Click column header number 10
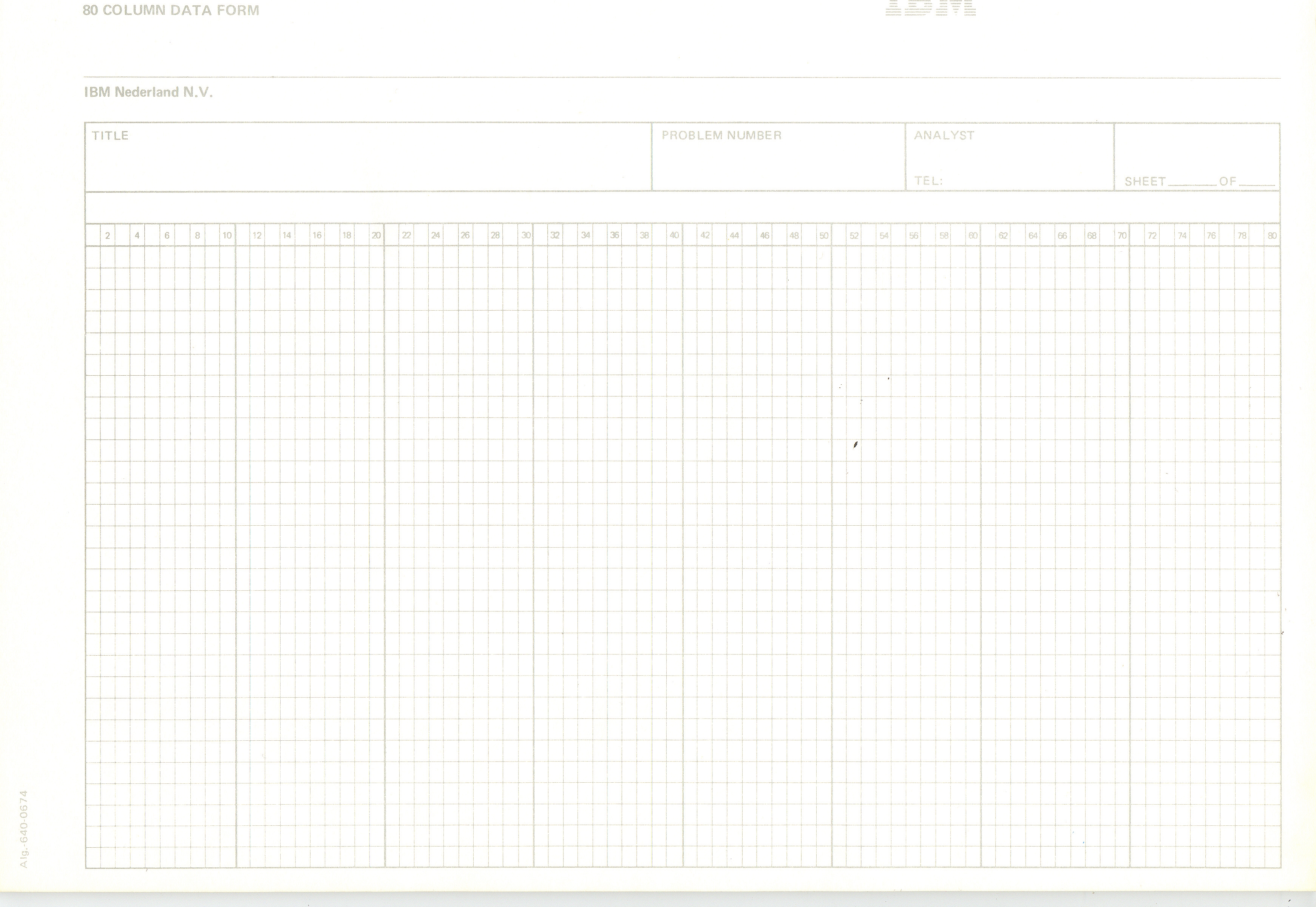Screen dimensions: 1316x907 227,235
